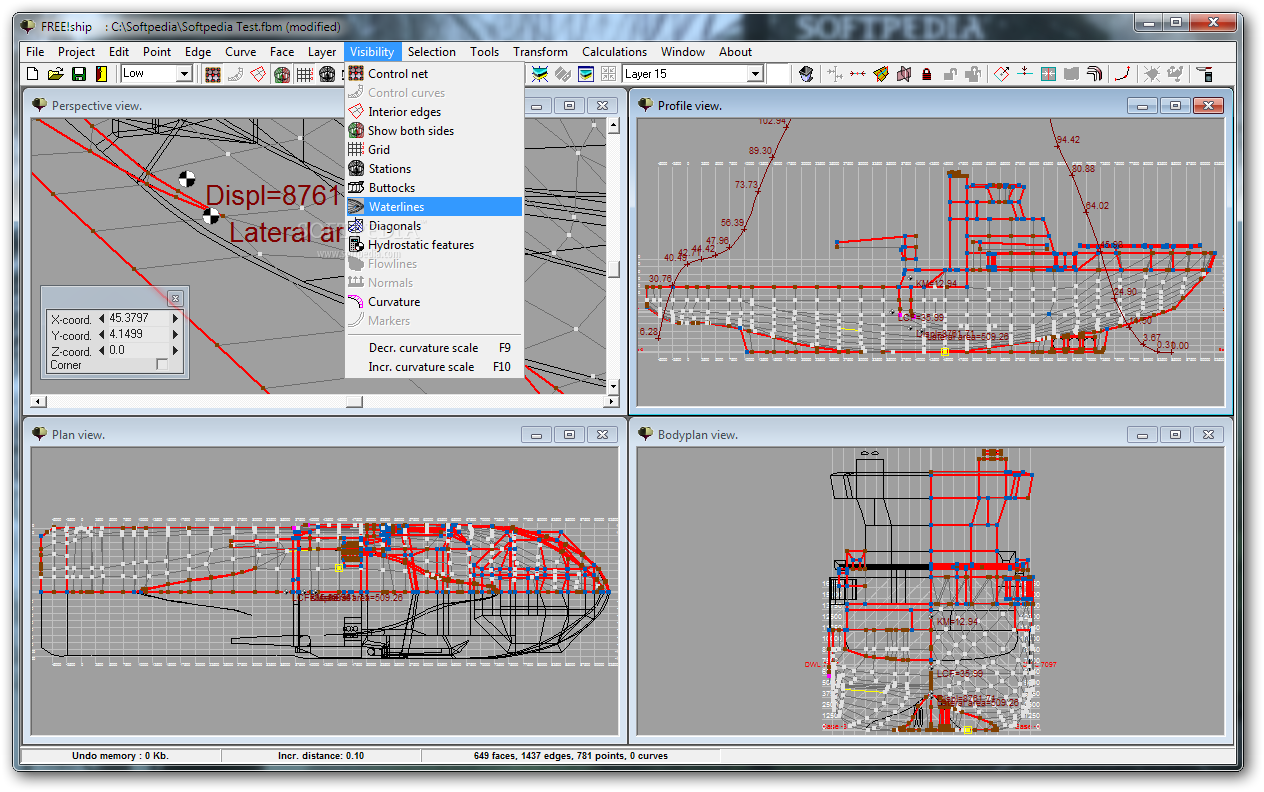This screenshot has height=792, width=1264.
Task: Open the Transform menu
Action: click(x=540, y=52)
